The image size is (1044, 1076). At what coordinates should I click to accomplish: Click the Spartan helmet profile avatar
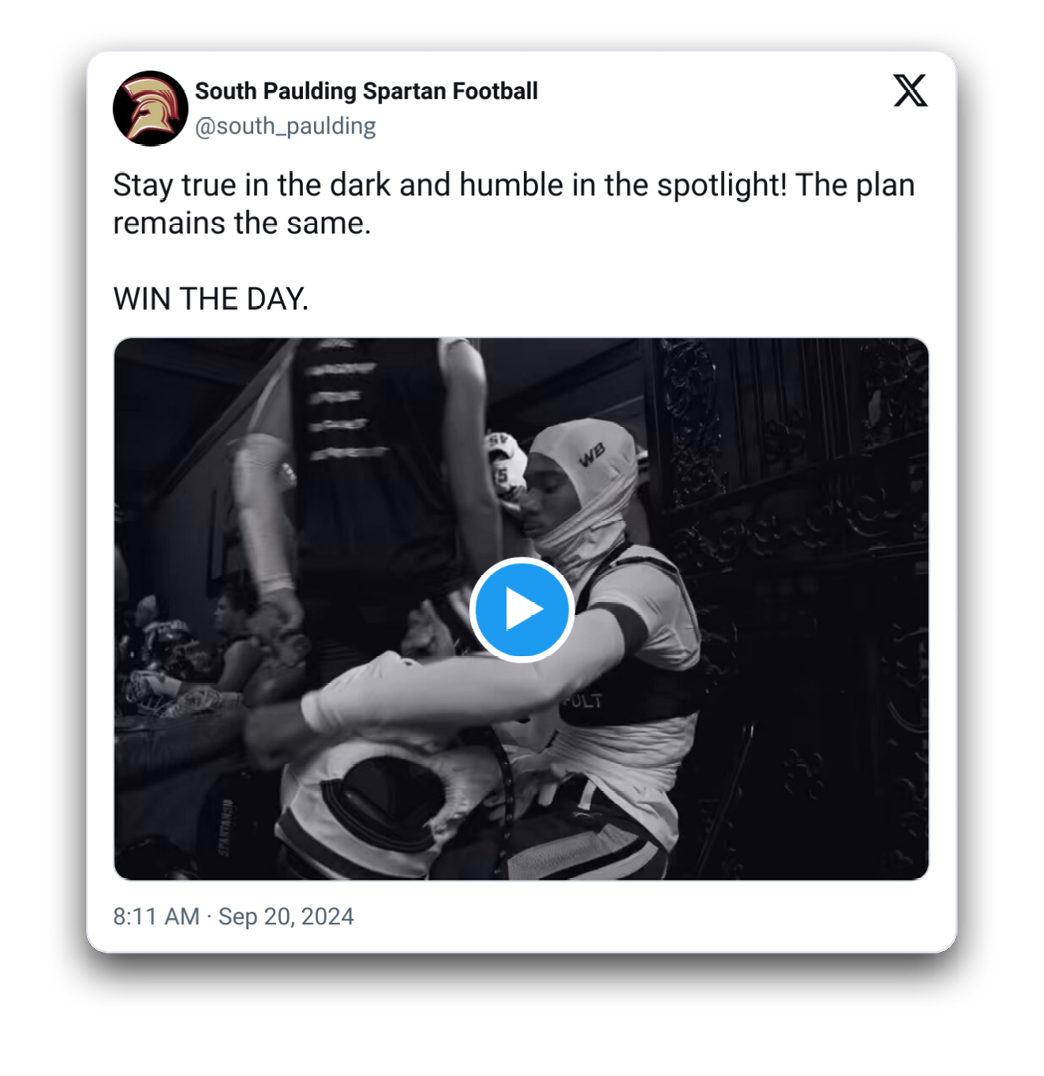tap(151, 108)
